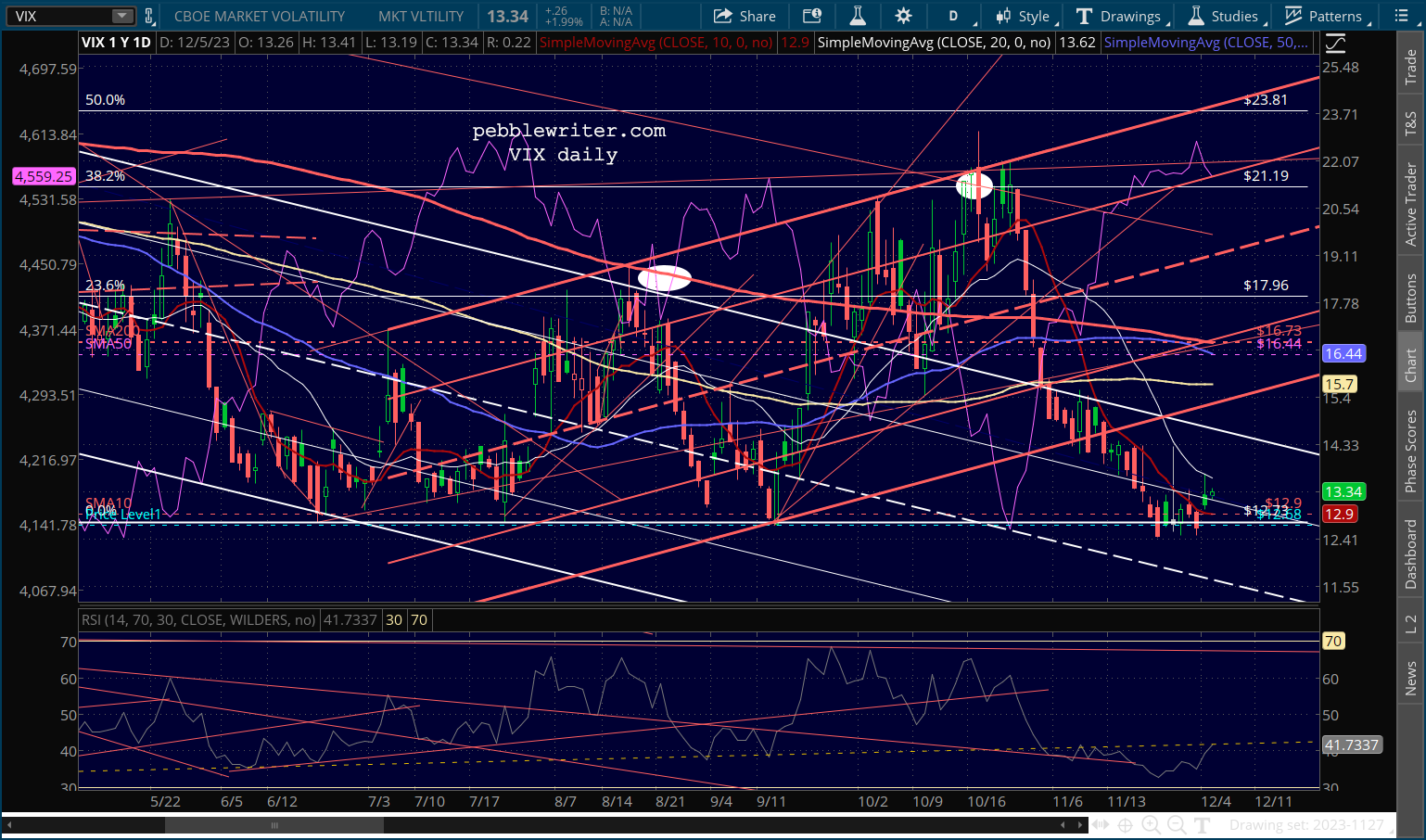The width and height of the screenshot is (1426, 840).
Task: Click the text tool icon in bottom bar
Action: click(1203, 825)
